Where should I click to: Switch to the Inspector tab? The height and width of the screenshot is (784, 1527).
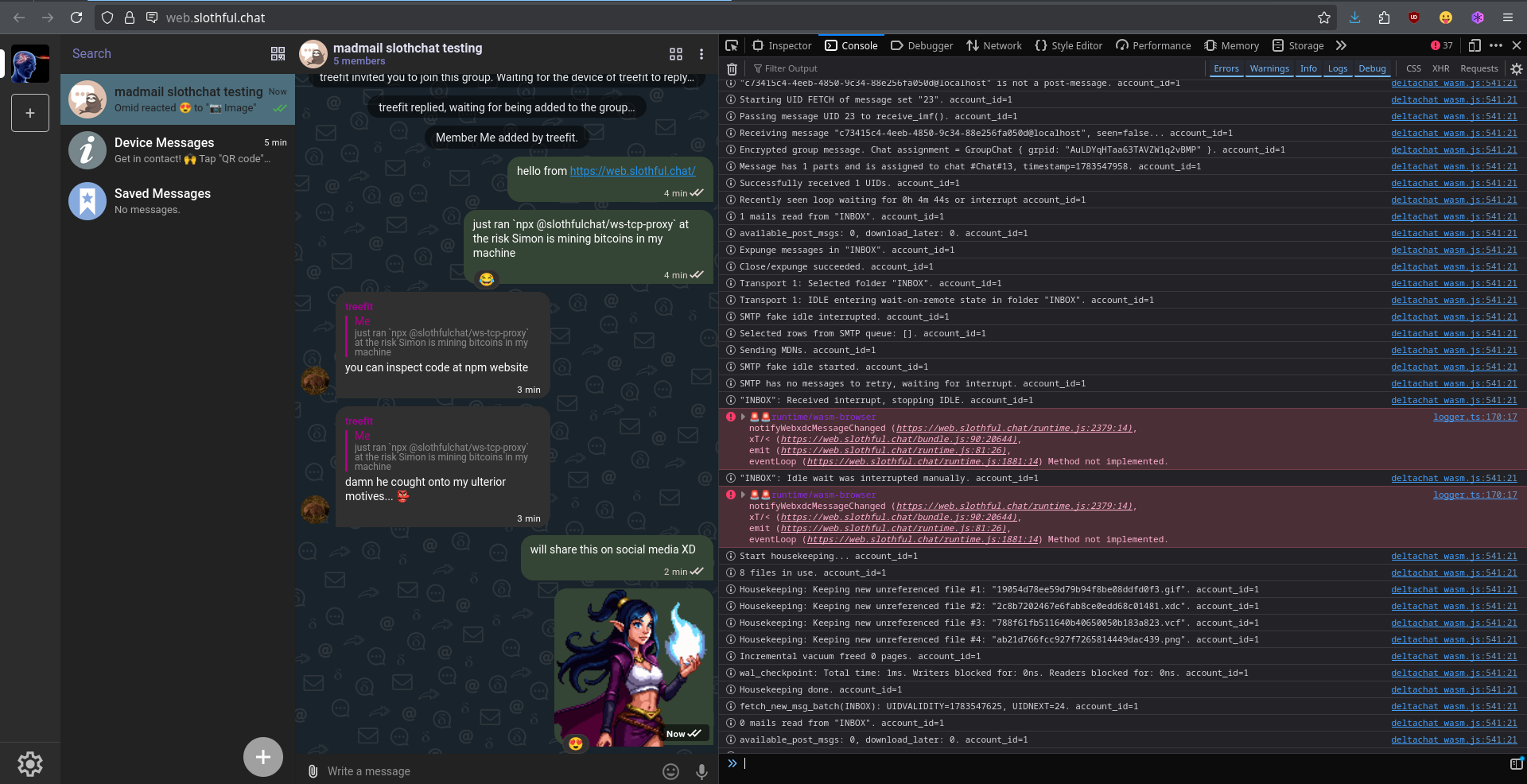point(782,45)
